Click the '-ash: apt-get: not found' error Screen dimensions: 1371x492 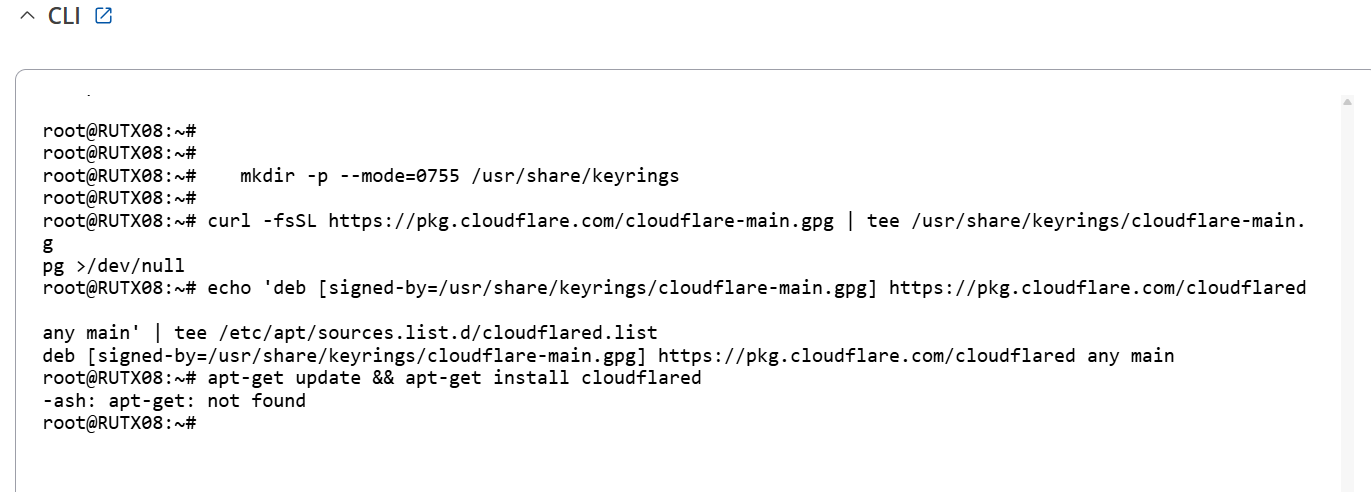tap(174, 401)
